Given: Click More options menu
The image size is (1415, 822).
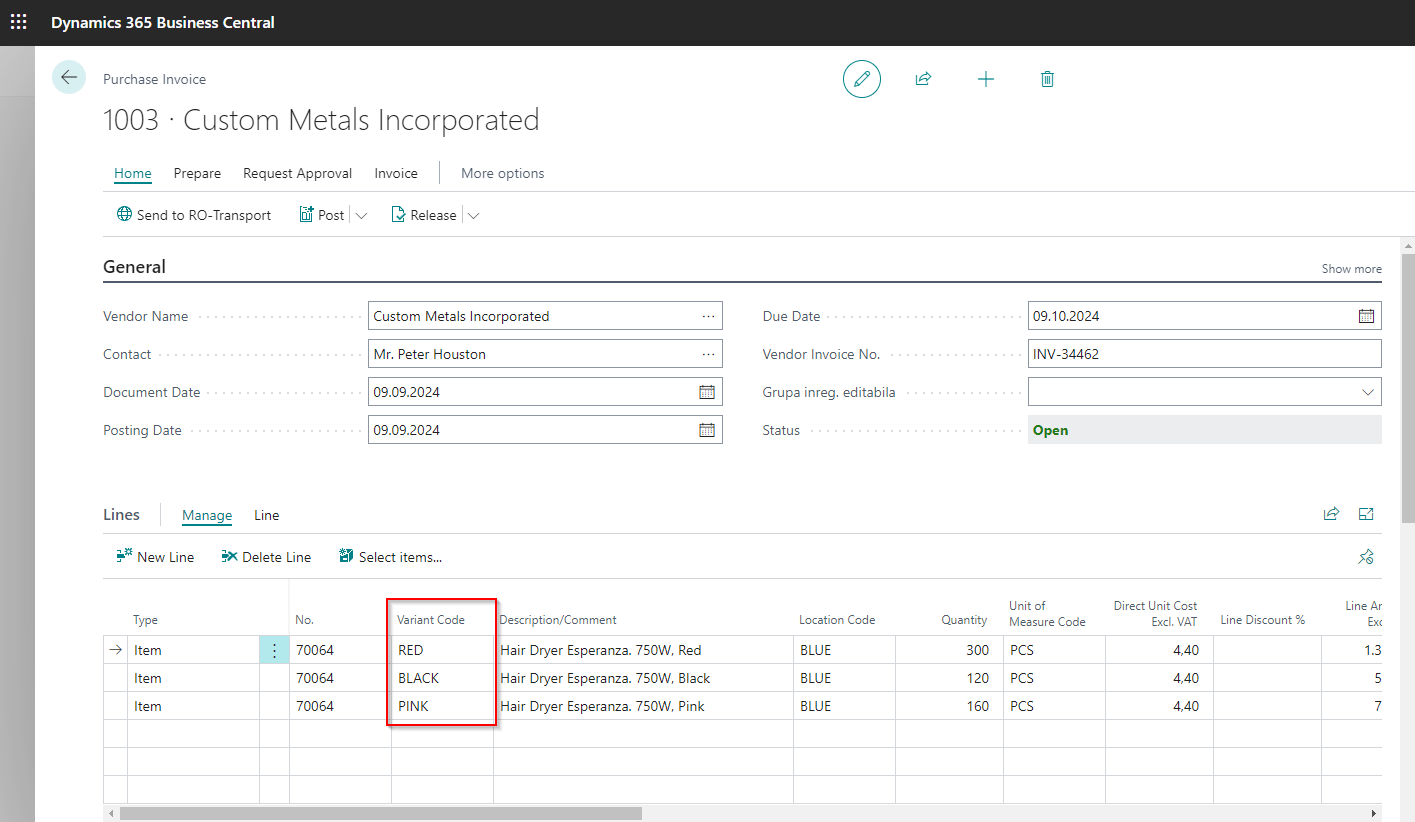Looking at the screenshot, I should click(503, 173).
